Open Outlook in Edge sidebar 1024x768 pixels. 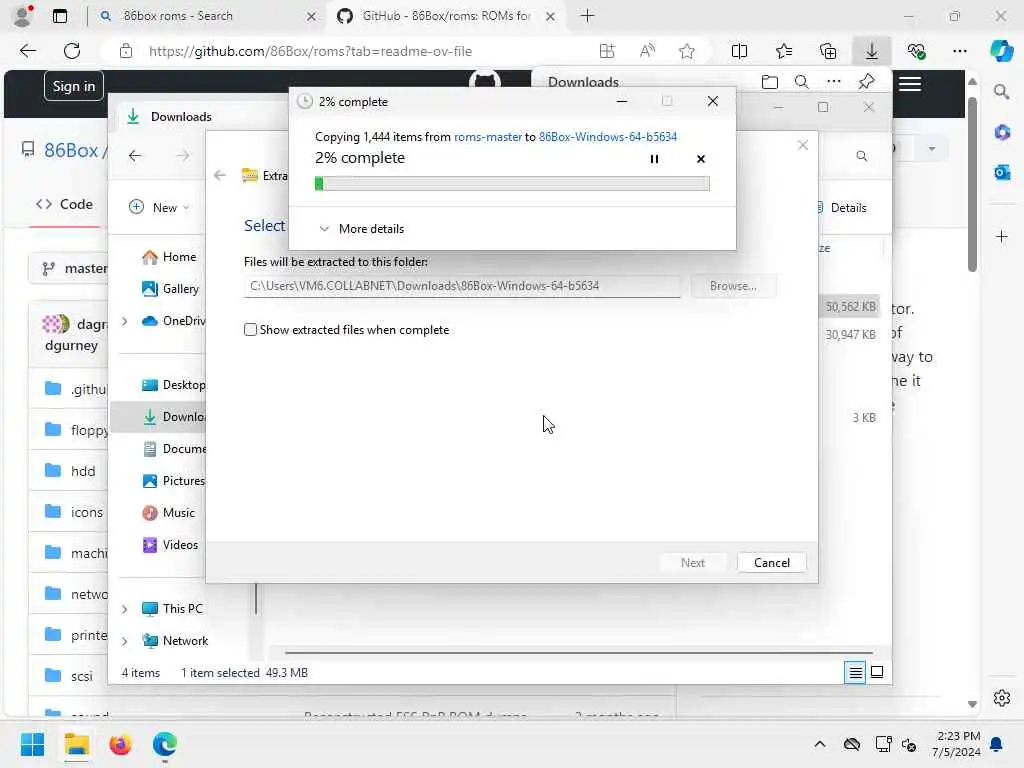click(1001, 172)
